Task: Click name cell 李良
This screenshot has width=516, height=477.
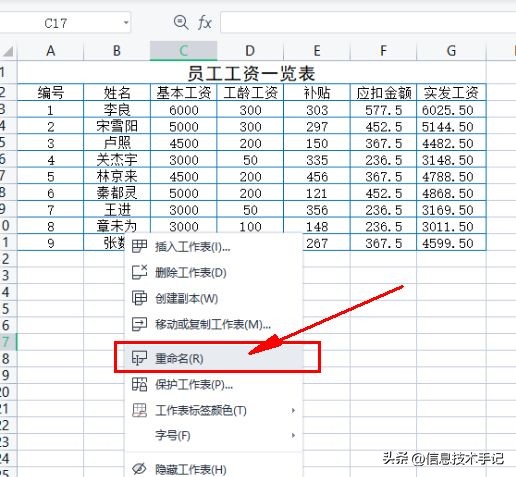Action: click(x=117, y=109)
